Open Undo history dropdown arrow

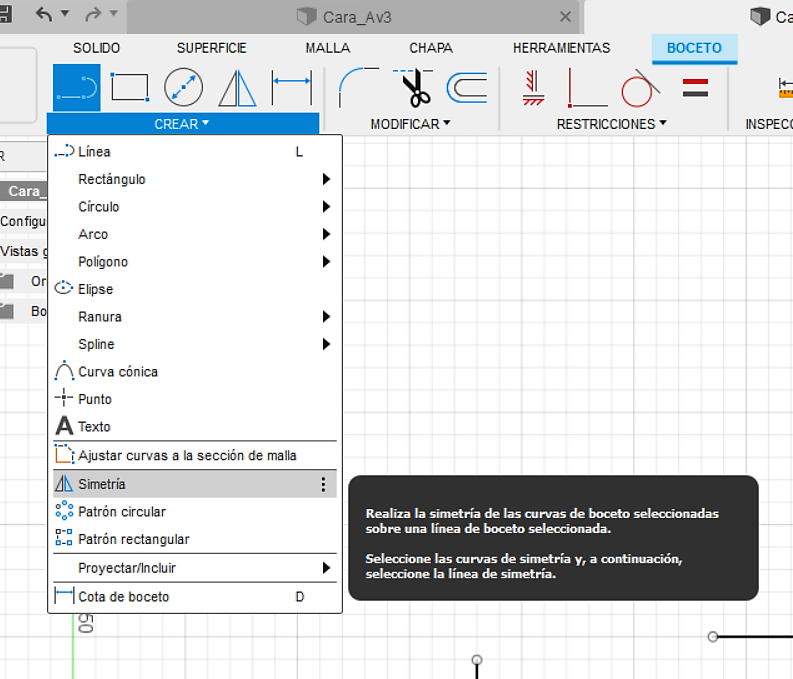pyautogui.click(x=65, y=13)
